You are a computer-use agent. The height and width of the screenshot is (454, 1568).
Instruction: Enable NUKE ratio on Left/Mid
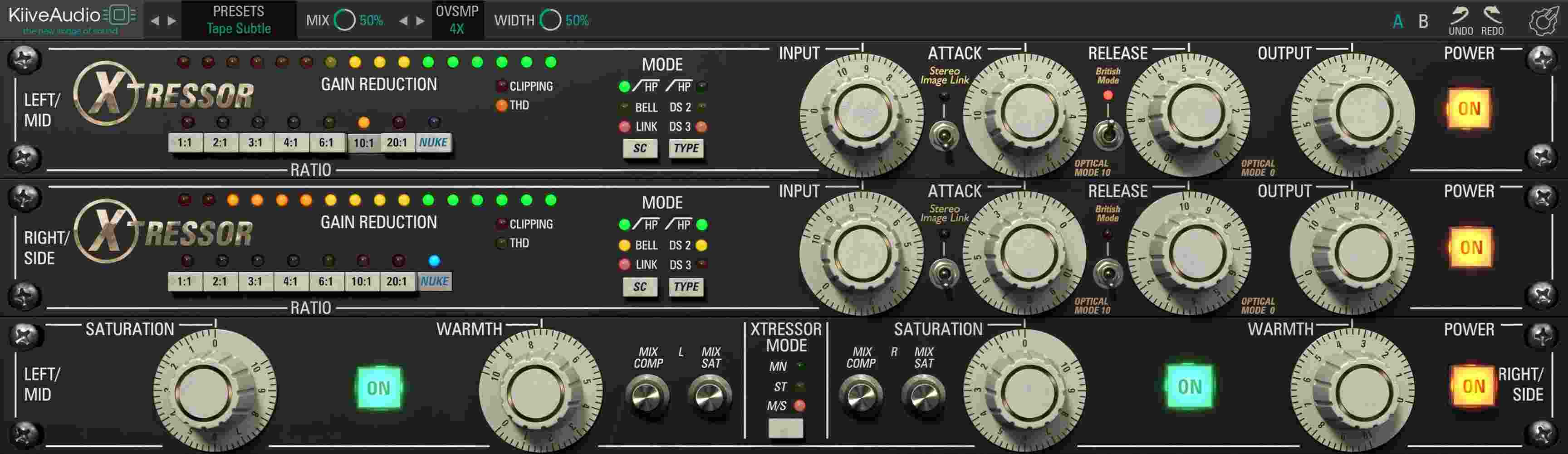(433, 143)
